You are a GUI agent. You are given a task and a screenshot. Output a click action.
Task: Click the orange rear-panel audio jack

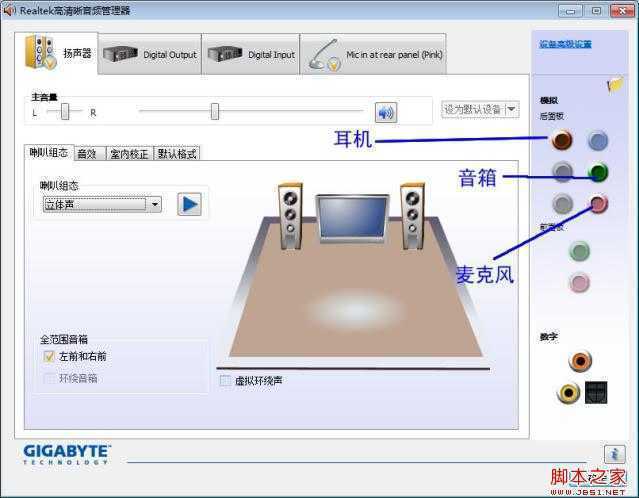coord(562,140)
